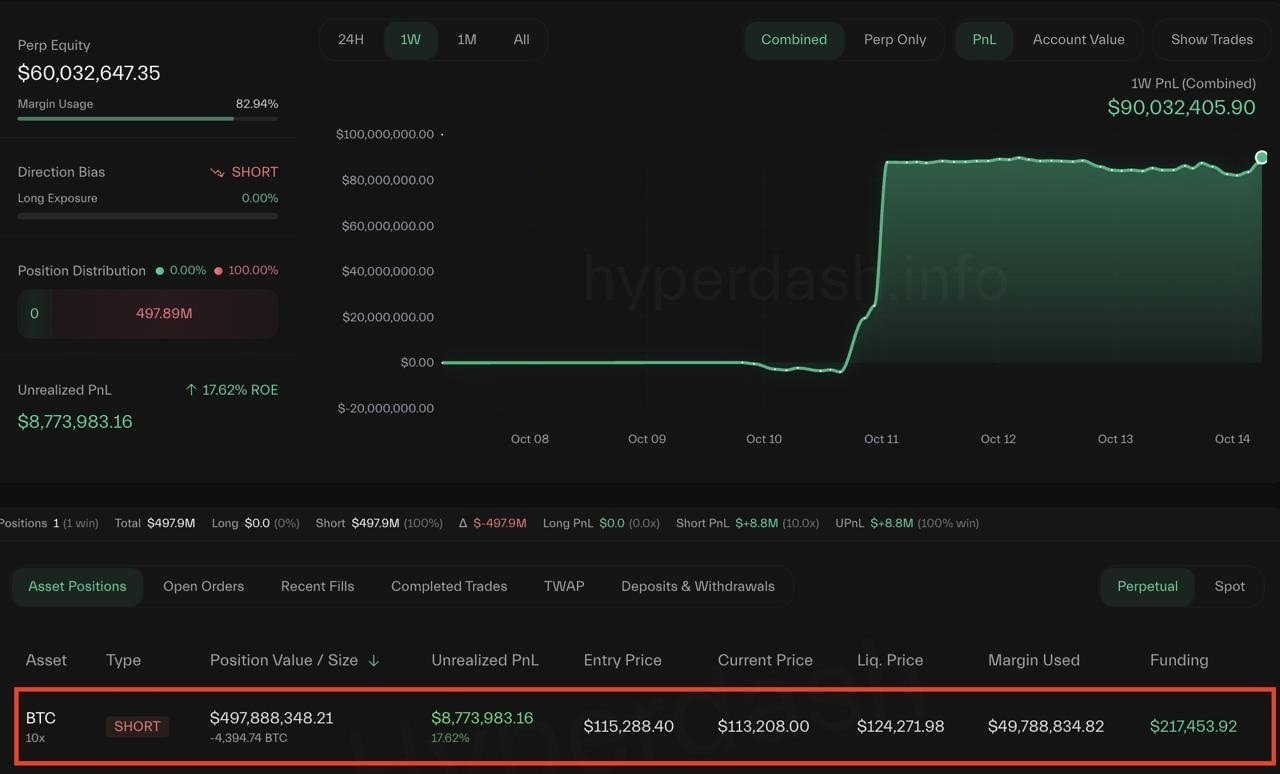Click the chart's latest data point marker

click(1261, 157)
